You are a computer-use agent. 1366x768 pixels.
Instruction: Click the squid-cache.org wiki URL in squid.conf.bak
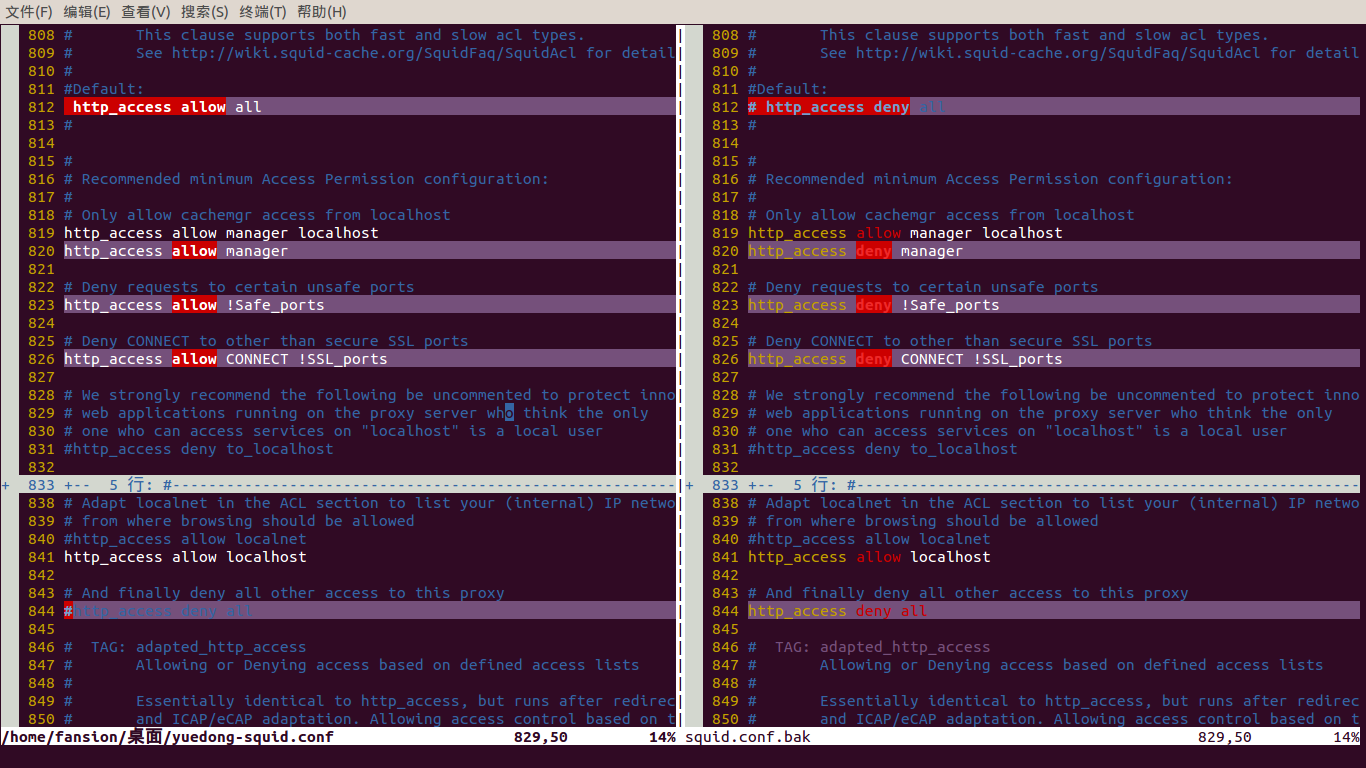1059,53
